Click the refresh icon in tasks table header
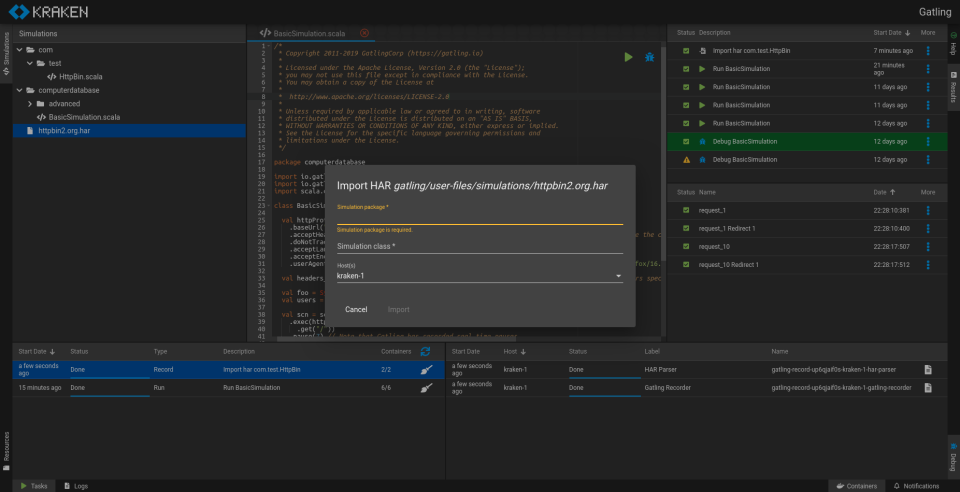Viewport: 960px width, 492px height. [425, 352]
